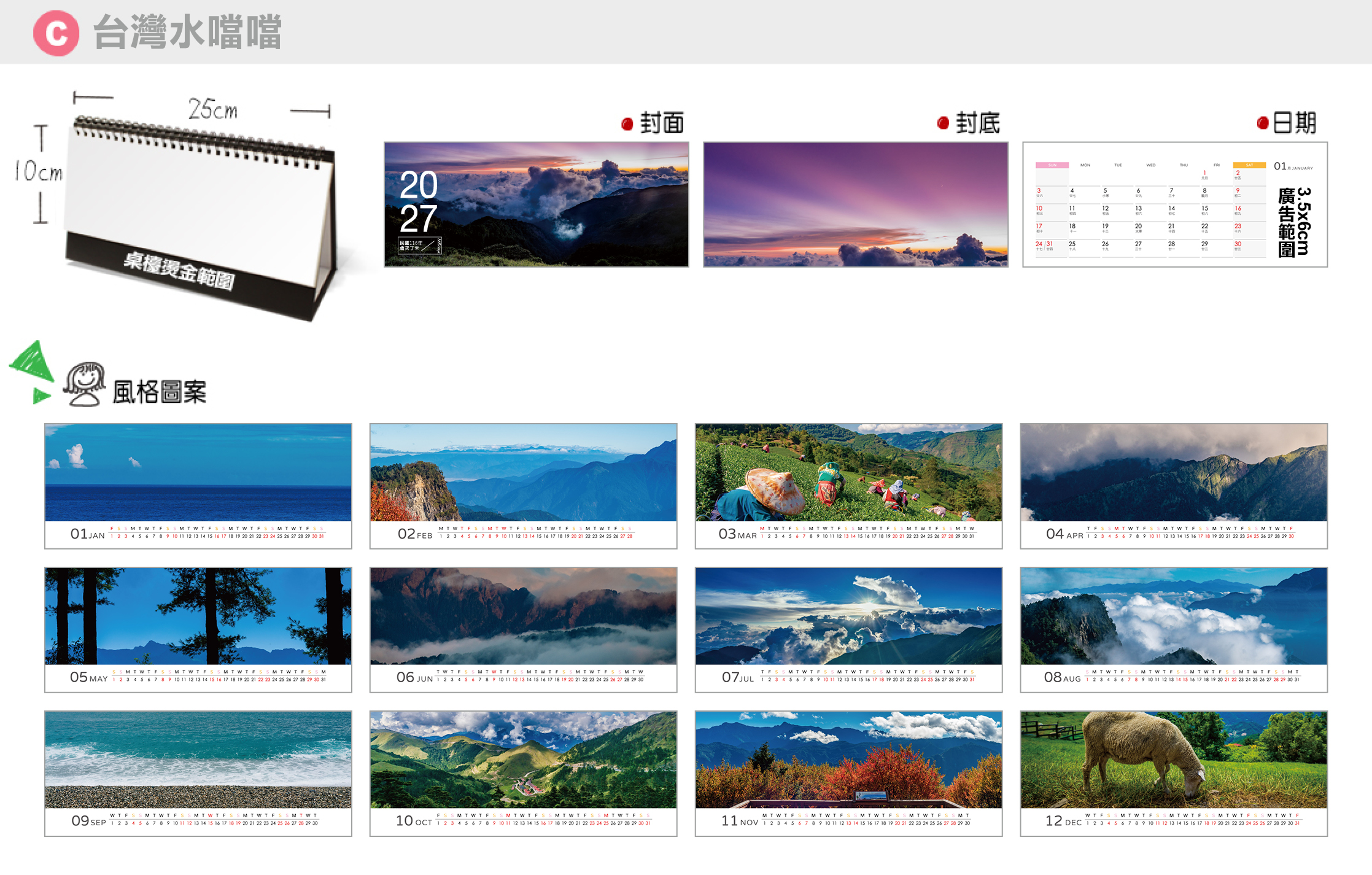Click the cartoon girl face icon

pos(84,384)
